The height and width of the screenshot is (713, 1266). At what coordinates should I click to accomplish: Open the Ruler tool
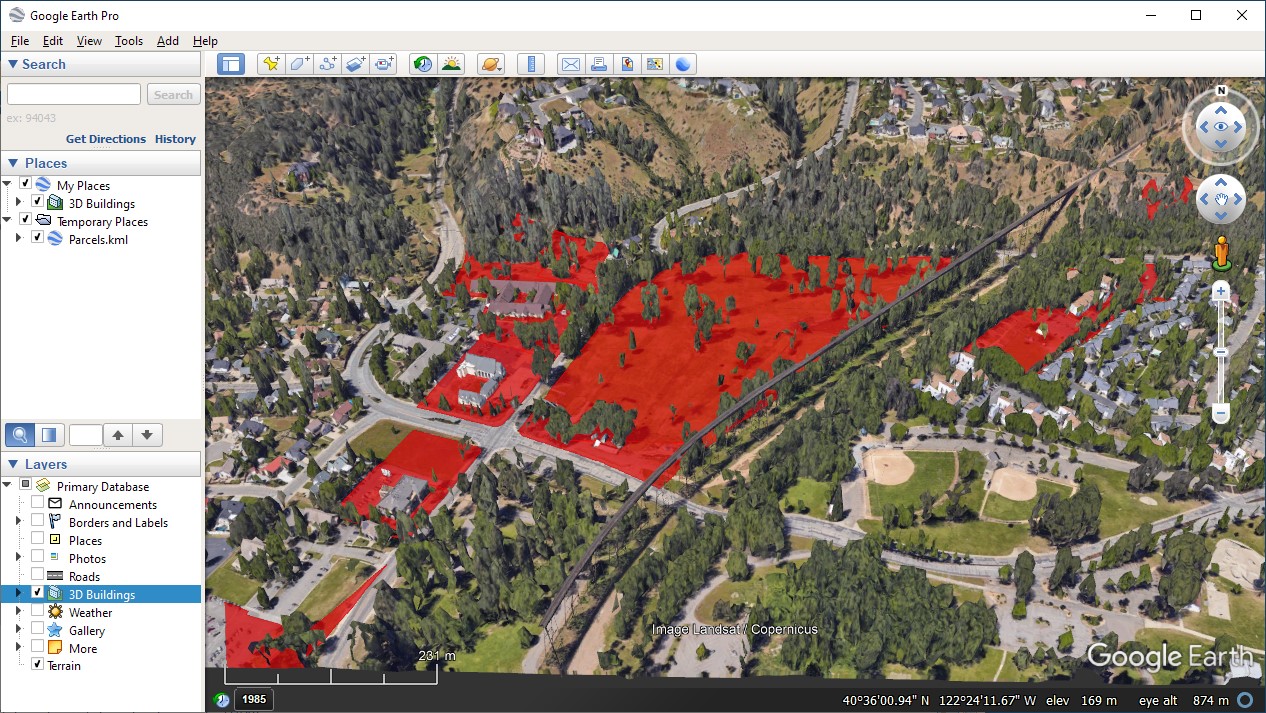point(531,64)
